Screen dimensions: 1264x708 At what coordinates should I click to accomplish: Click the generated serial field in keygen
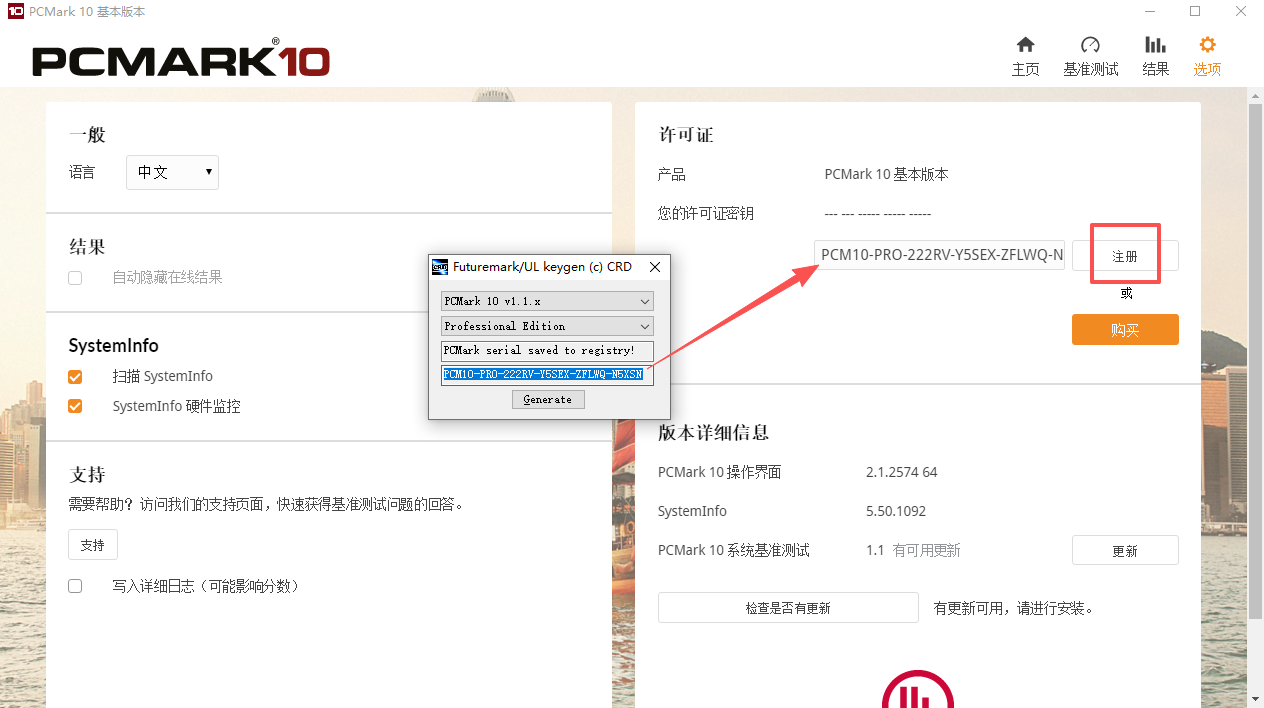pyautogui.click(x=547, y=375)
